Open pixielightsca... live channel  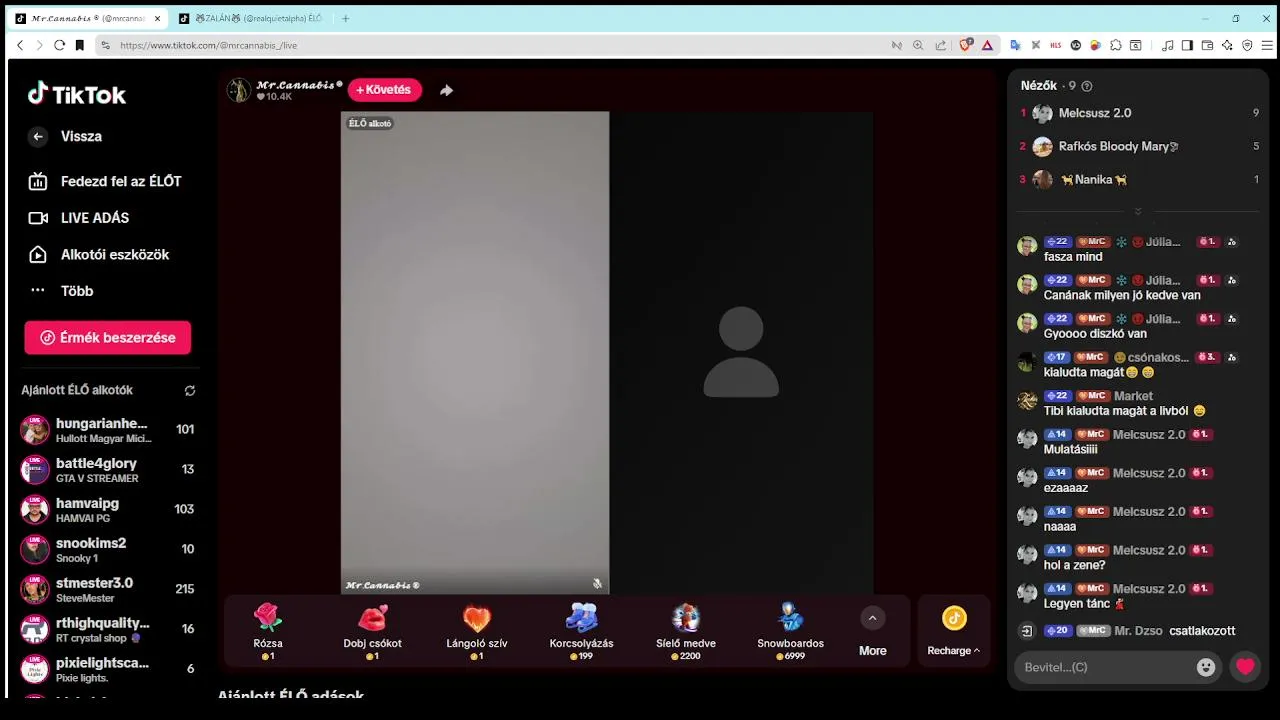(108, 669)
